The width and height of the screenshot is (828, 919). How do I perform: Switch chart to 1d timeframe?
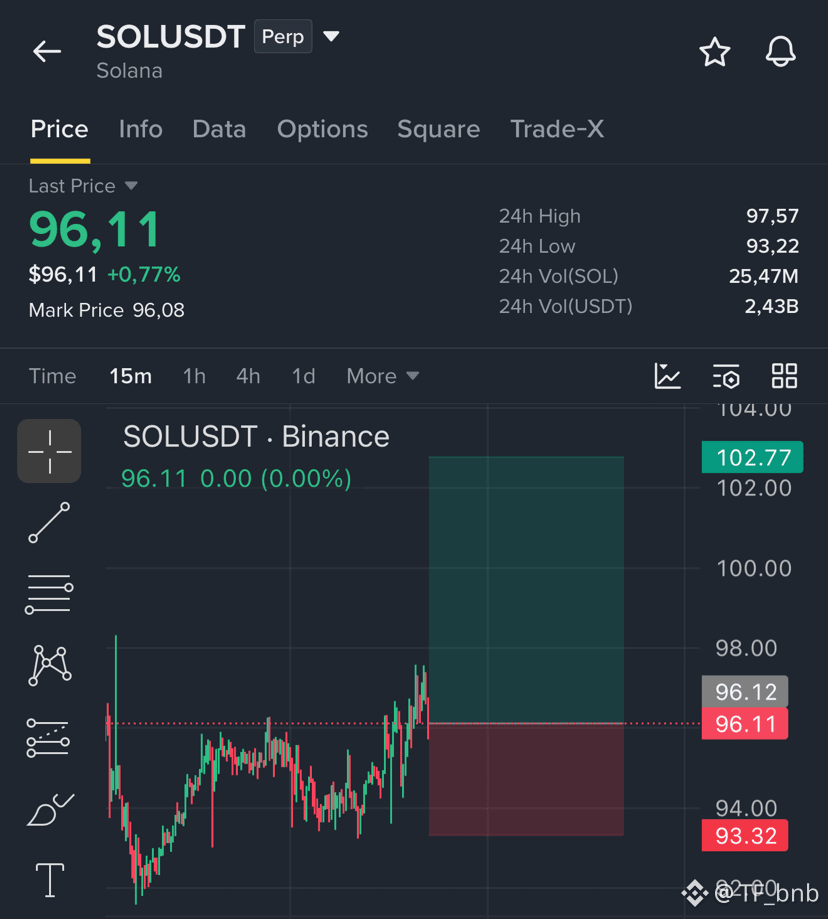(x=304, y=376)
